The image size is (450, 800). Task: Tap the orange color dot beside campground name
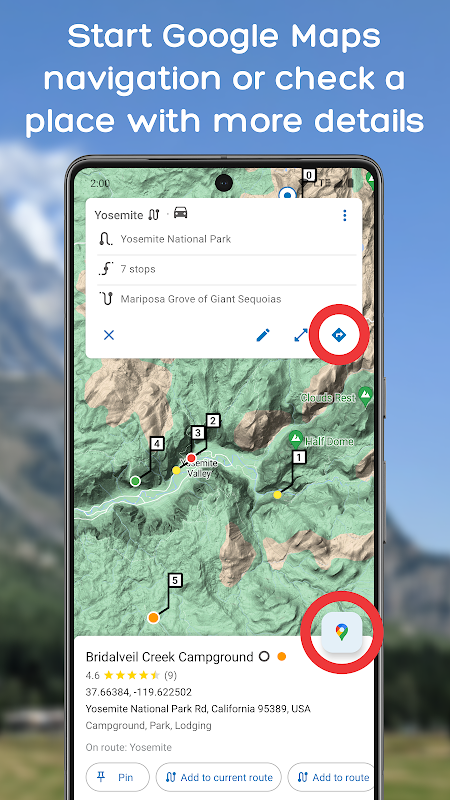[x=281, y=657]
